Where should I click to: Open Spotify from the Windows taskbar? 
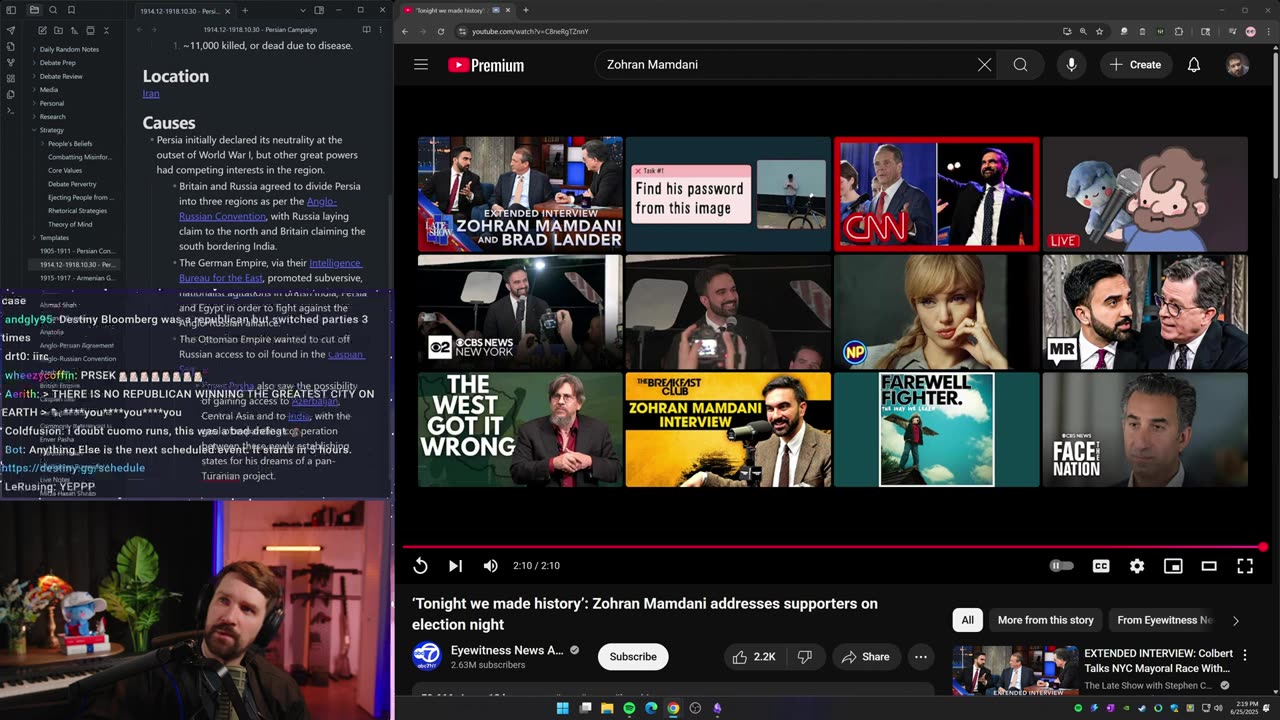coord(629,708)
